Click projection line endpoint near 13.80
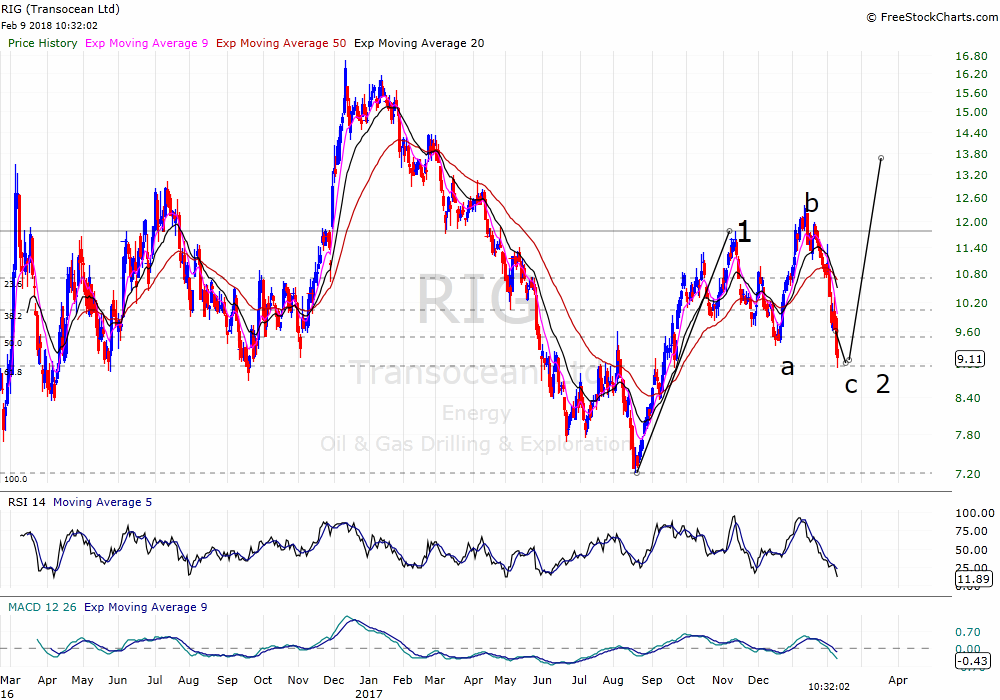This screenshot has width=1000, height=700. click(881, 157)
